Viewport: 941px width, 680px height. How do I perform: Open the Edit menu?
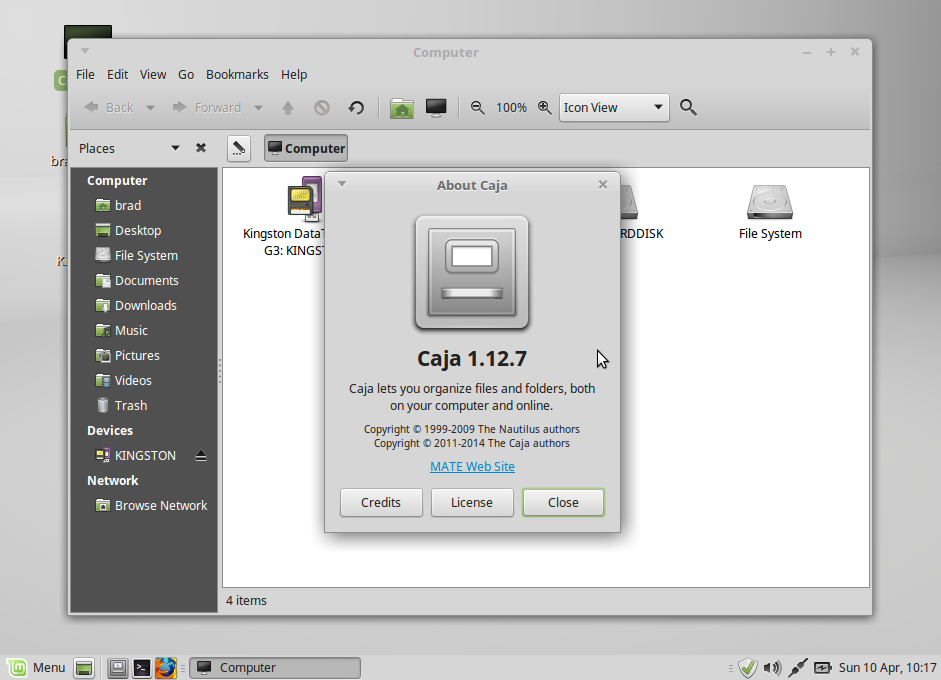(118, 74)
